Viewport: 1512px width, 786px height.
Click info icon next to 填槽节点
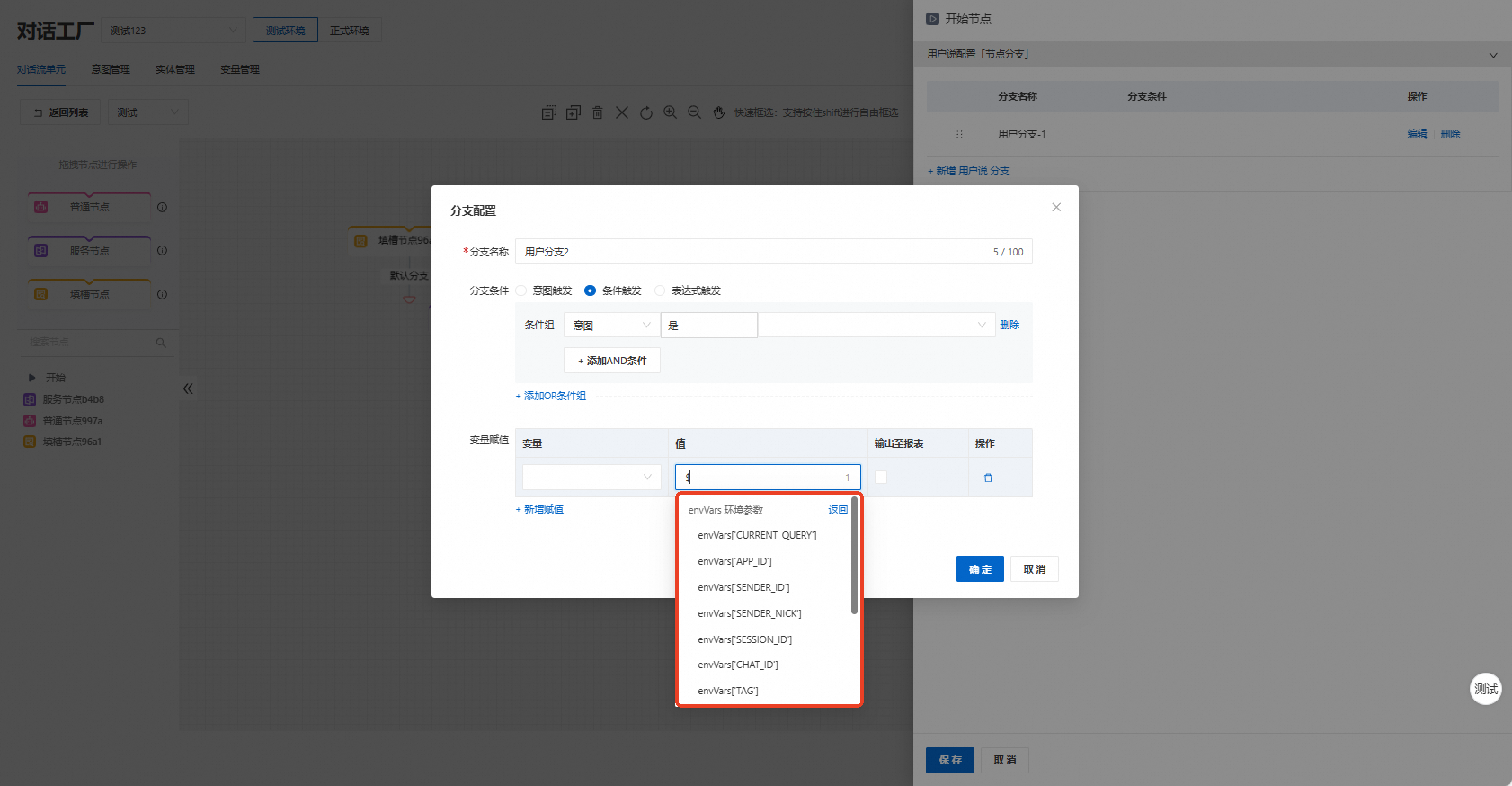point(163,294)
